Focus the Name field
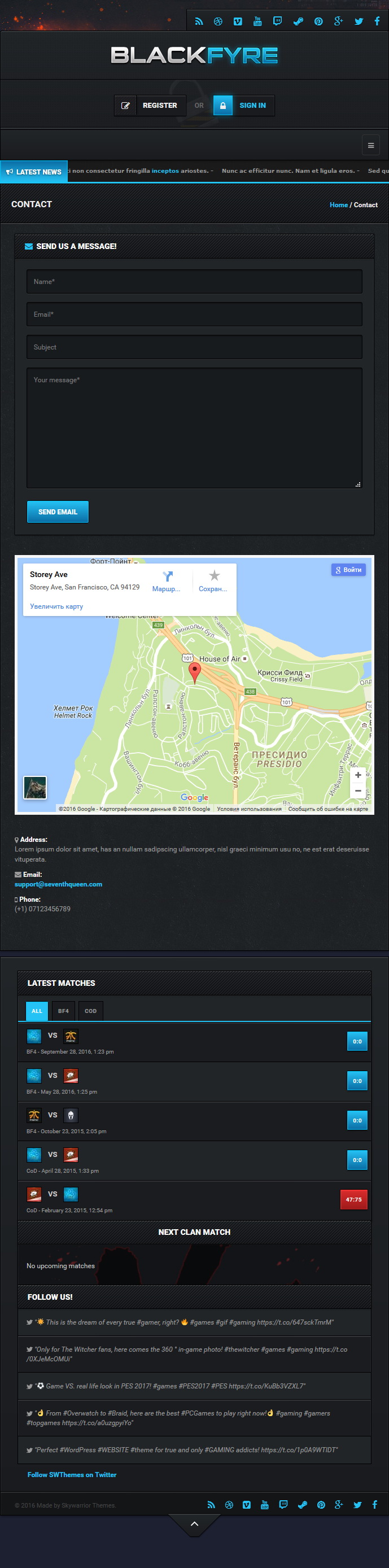 [194, 282]
